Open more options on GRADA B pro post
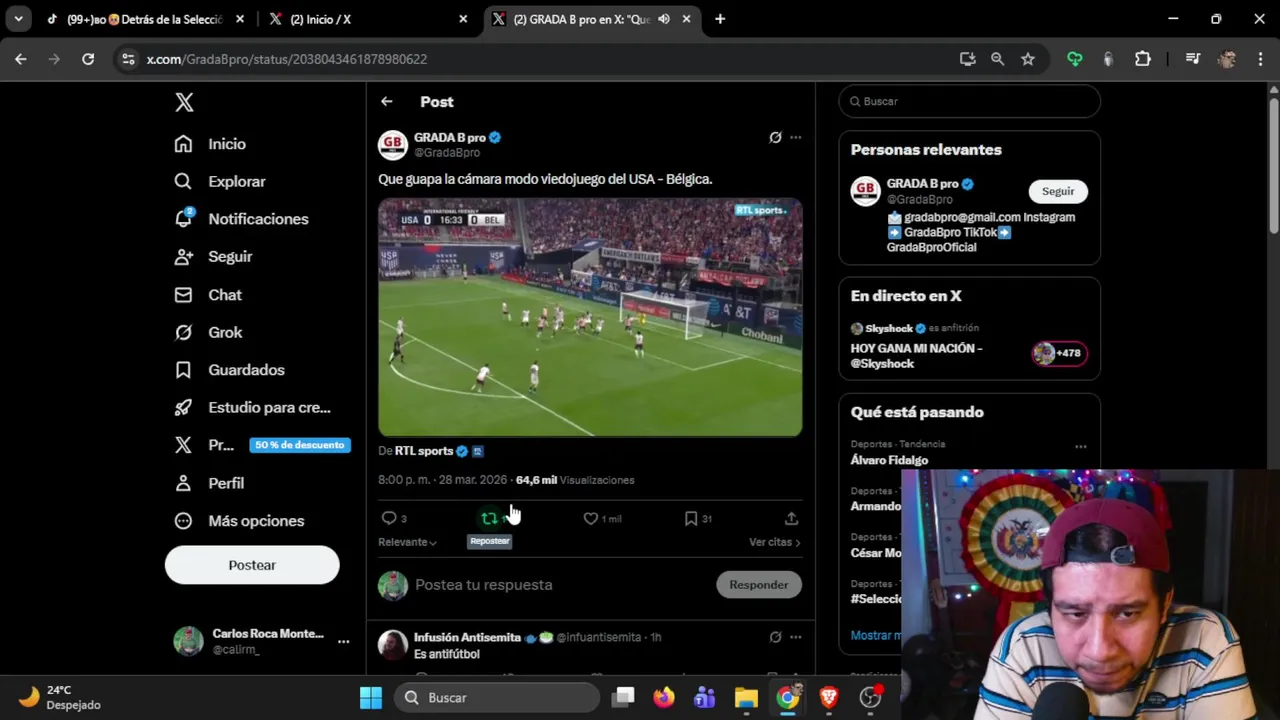This screenshot has height=720, width=1280. [x=796, y=138]
